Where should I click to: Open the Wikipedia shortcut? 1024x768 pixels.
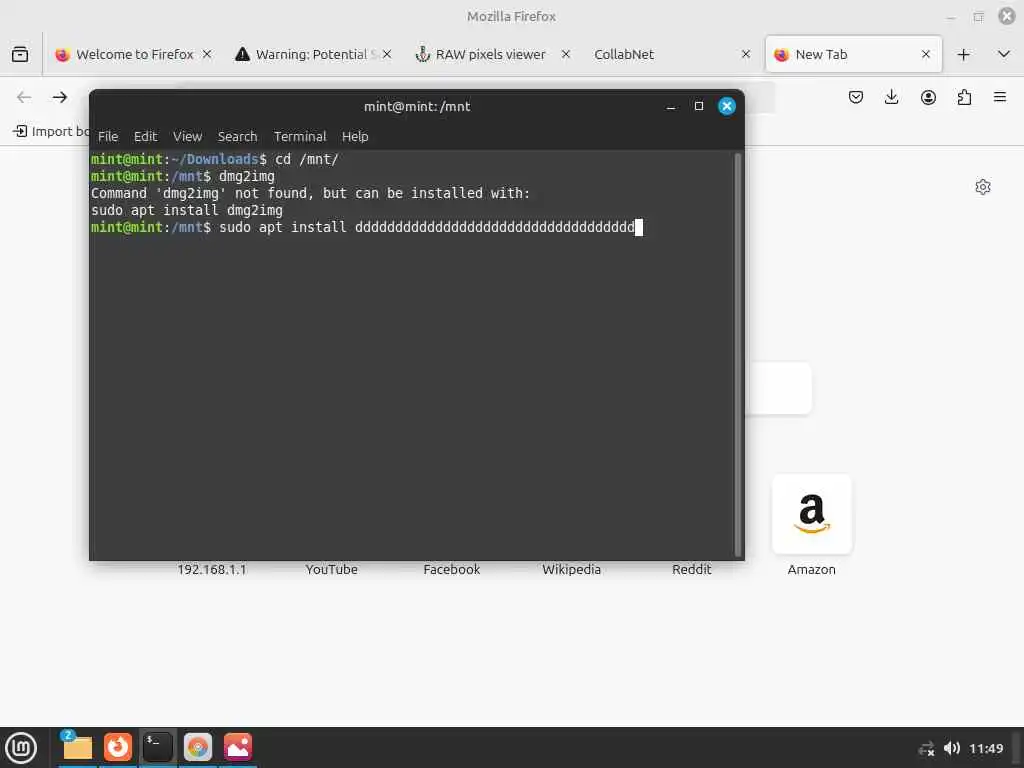571,569
